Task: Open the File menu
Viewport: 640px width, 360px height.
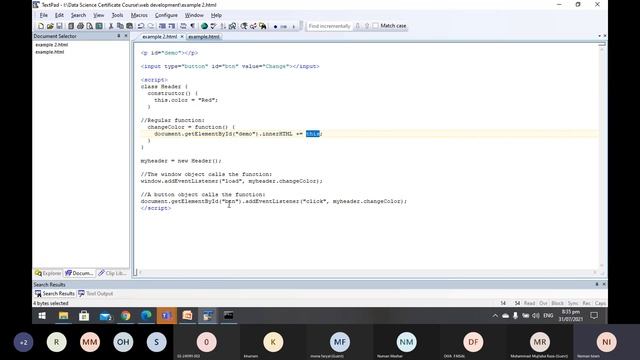Action: [44, 15]
